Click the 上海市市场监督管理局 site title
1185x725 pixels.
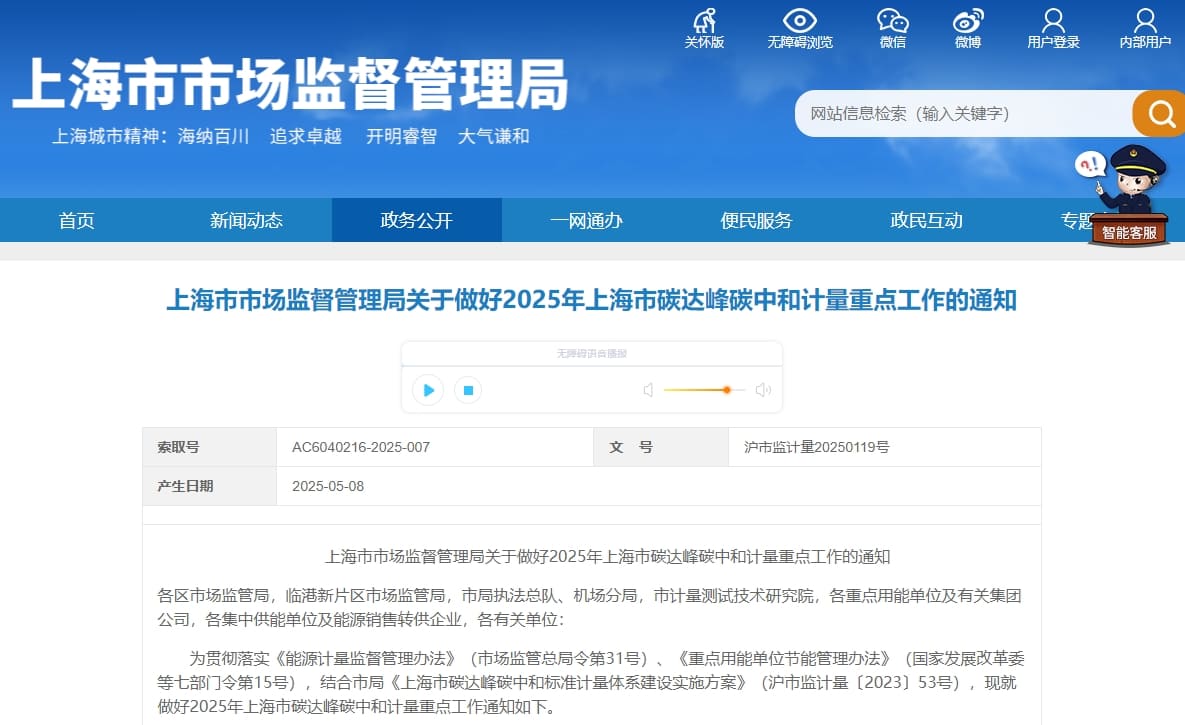pos(290,83)
